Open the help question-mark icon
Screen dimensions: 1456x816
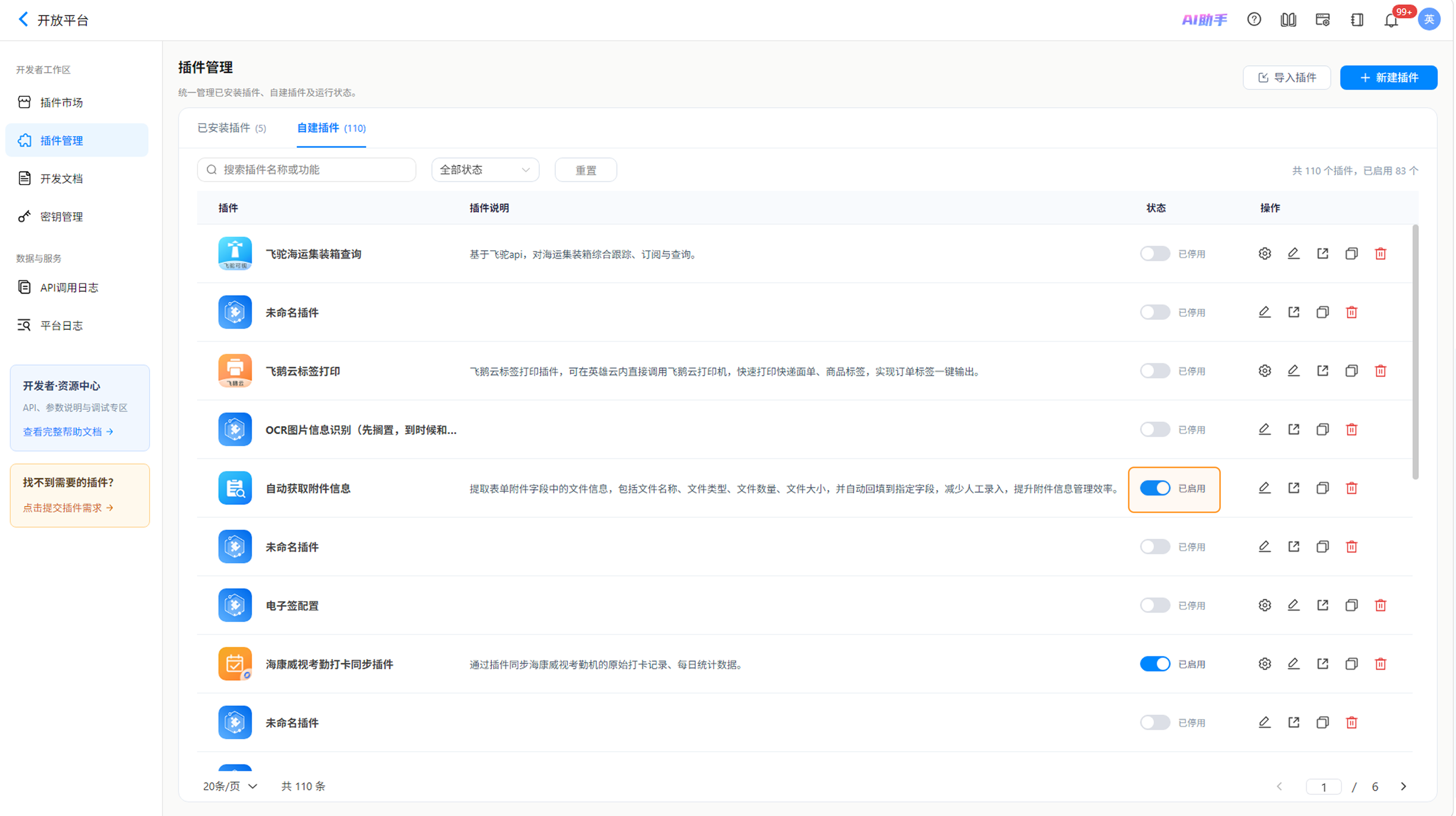pos(1254,20)
